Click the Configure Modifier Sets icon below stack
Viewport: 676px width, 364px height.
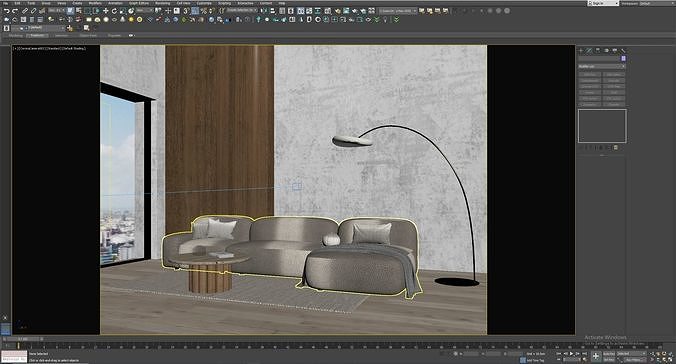pyautogui.click(x=616, y=147)
